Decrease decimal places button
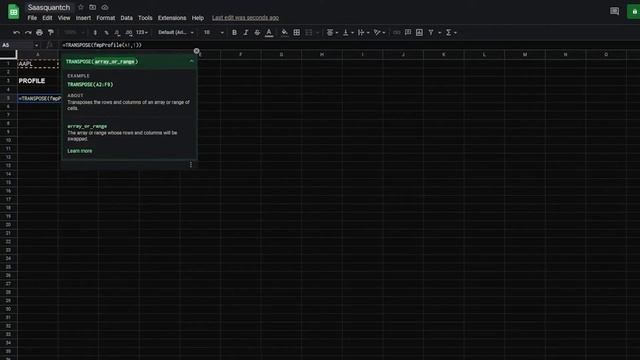Image resolution: width=640 pixels, height=360 pixels. click(118, 32)
